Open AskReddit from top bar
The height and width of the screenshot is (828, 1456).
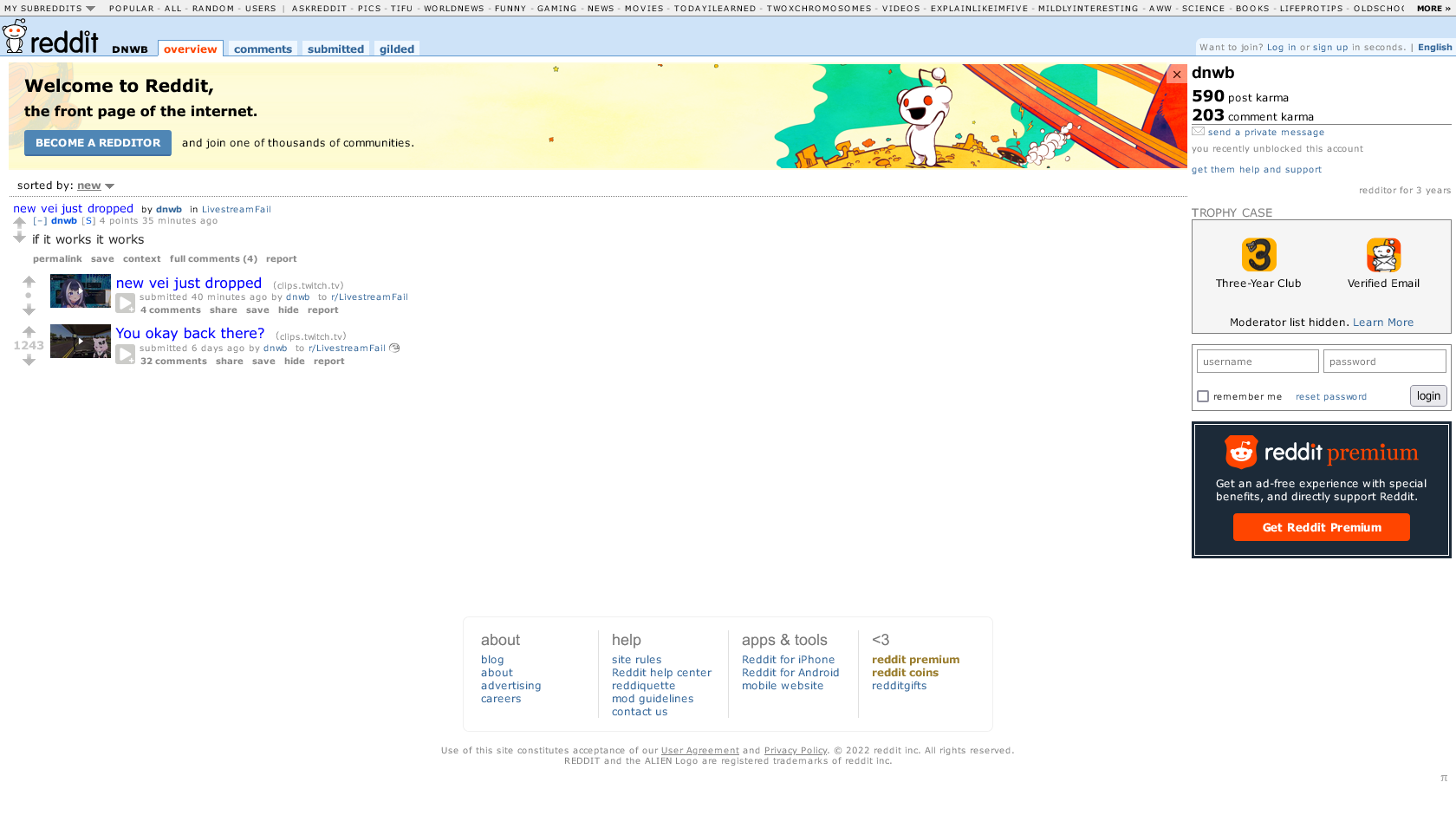click(x=319, y=8)
